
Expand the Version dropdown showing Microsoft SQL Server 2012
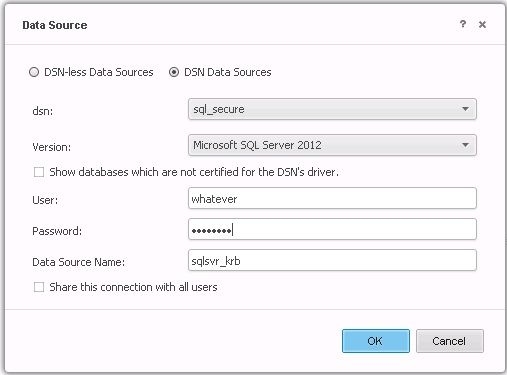(332, 145)
